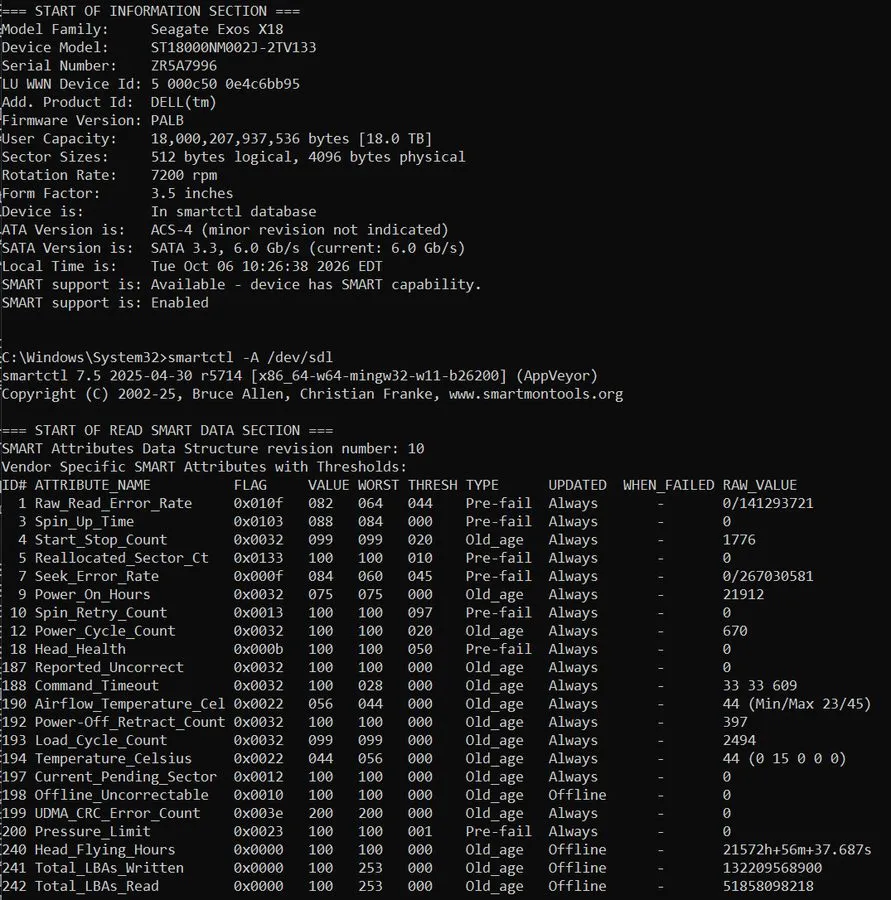Image resolution: width=891 pixels, height=900 pixels.
Task: Select device model ST18000NM002J-2TV133
Action: [233, 48]
